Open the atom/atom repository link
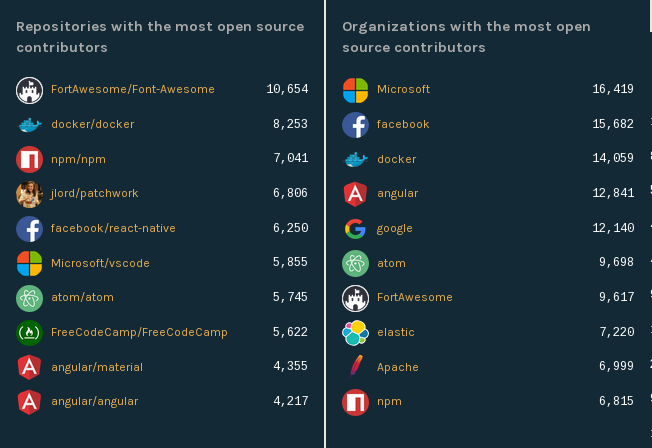The width and height of the screenshot is (652, 448). (x=82, y=297)
